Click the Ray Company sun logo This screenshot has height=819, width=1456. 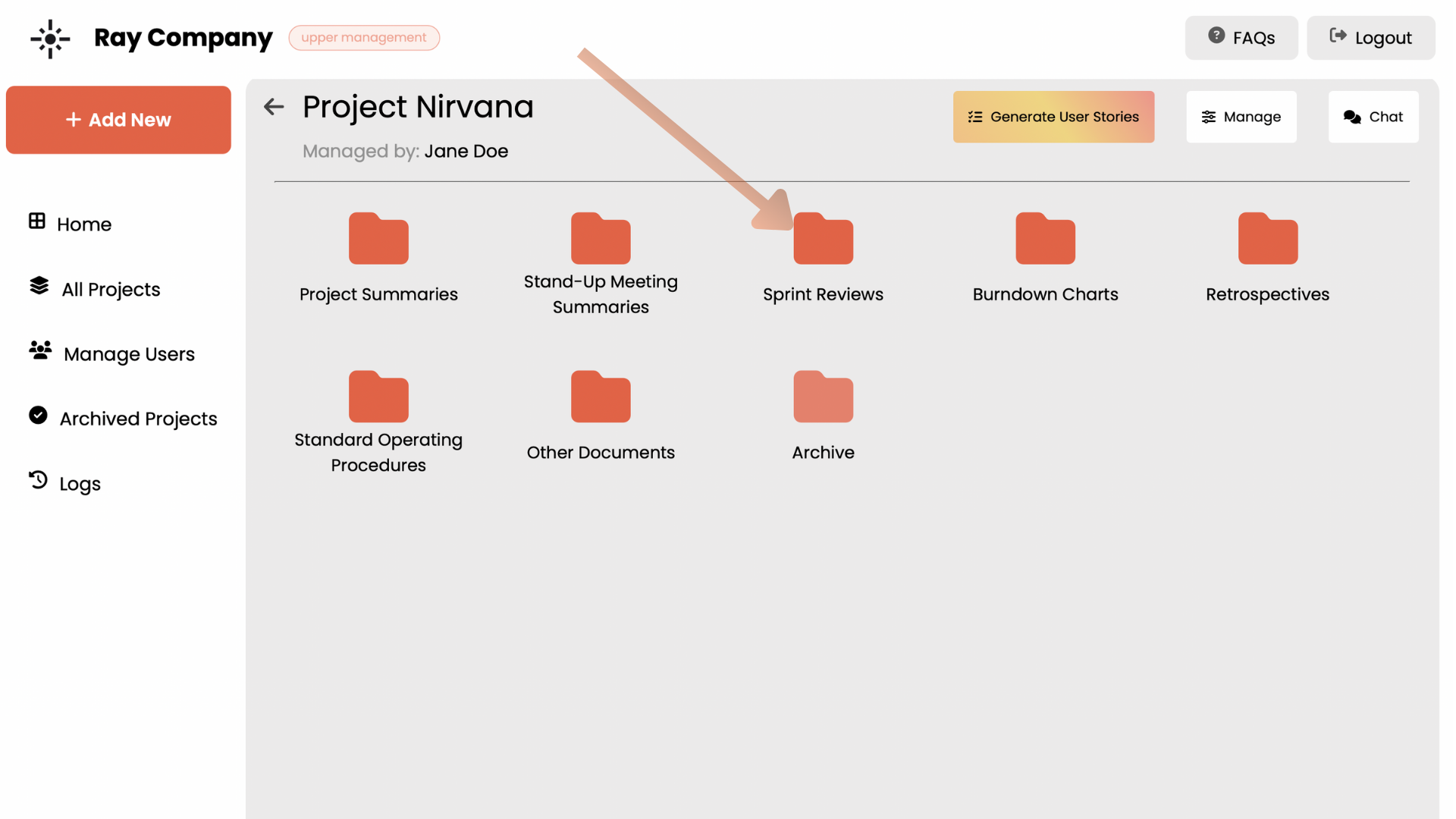coord(50,39)
